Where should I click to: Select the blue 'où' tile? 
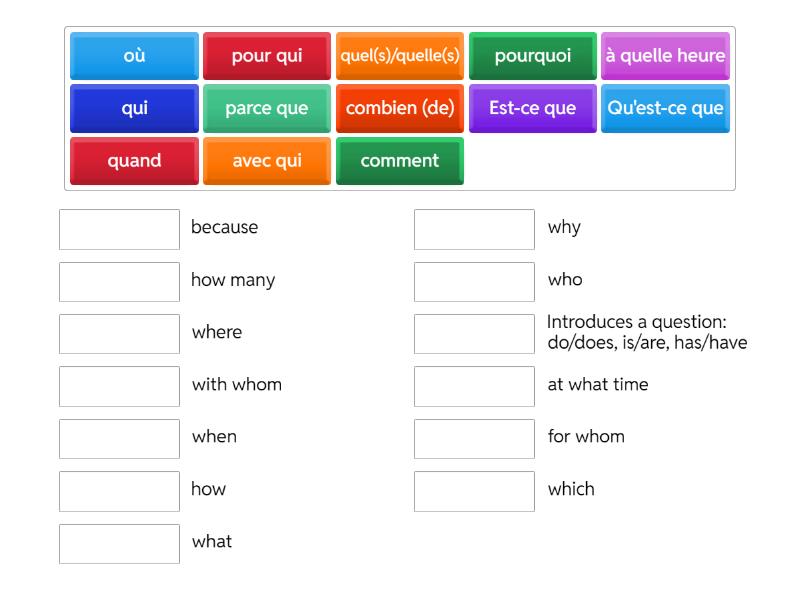coord(134,56)
